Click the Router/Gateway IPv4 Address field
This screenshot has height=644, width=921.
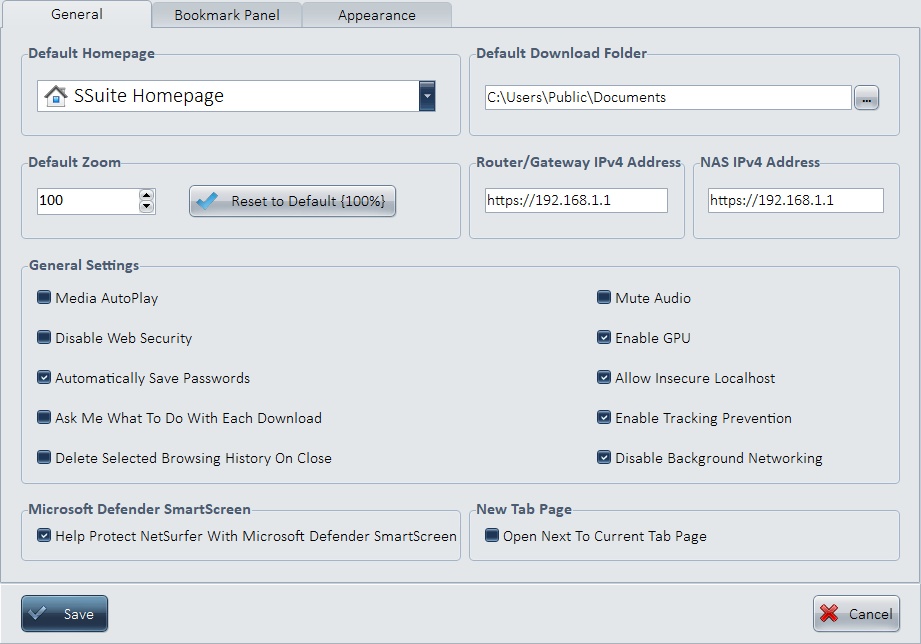point(576,200)
